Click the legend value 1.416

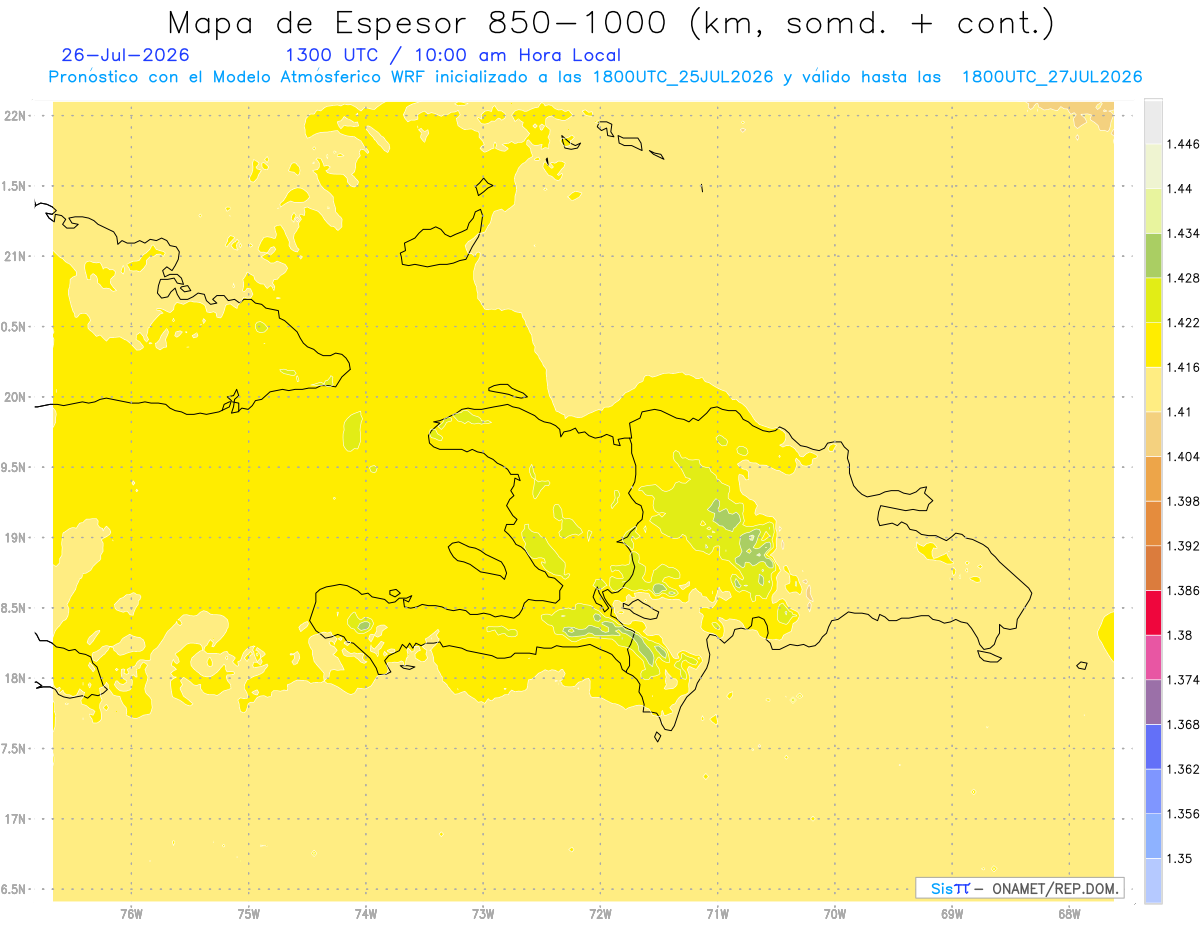tap(1183, 367)
